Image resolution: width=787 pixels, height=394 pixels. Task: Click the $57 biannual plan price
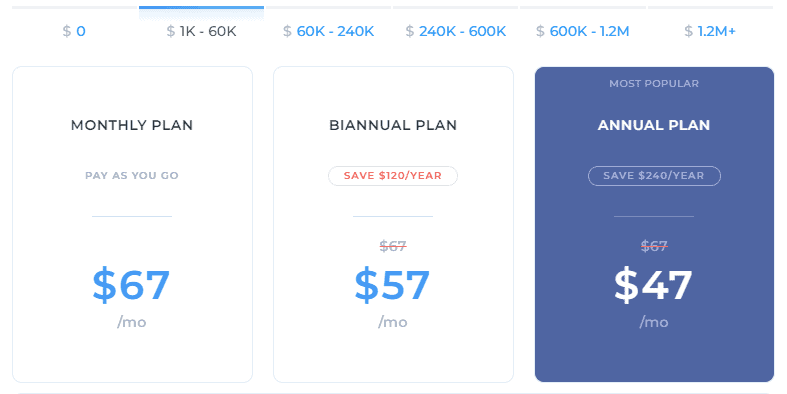(392, 285)
